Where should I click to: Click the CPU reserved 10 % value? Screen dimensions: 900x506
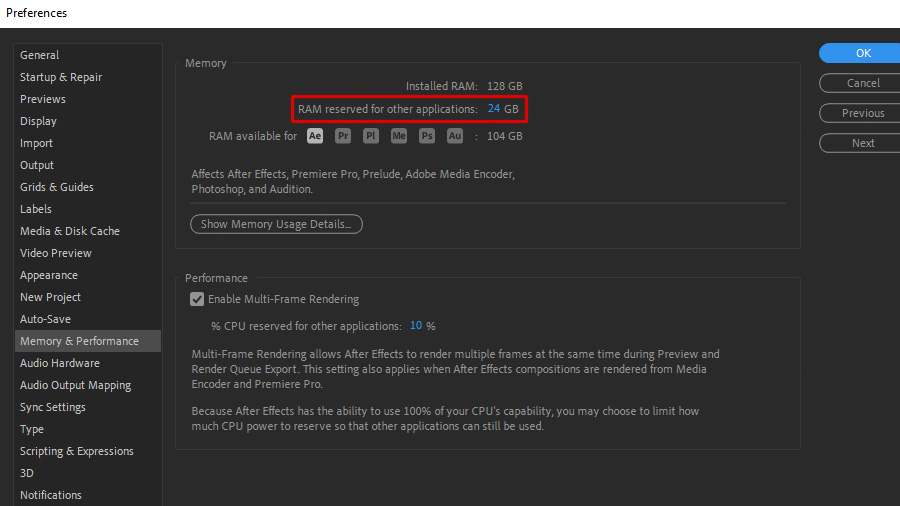[416, 326]
